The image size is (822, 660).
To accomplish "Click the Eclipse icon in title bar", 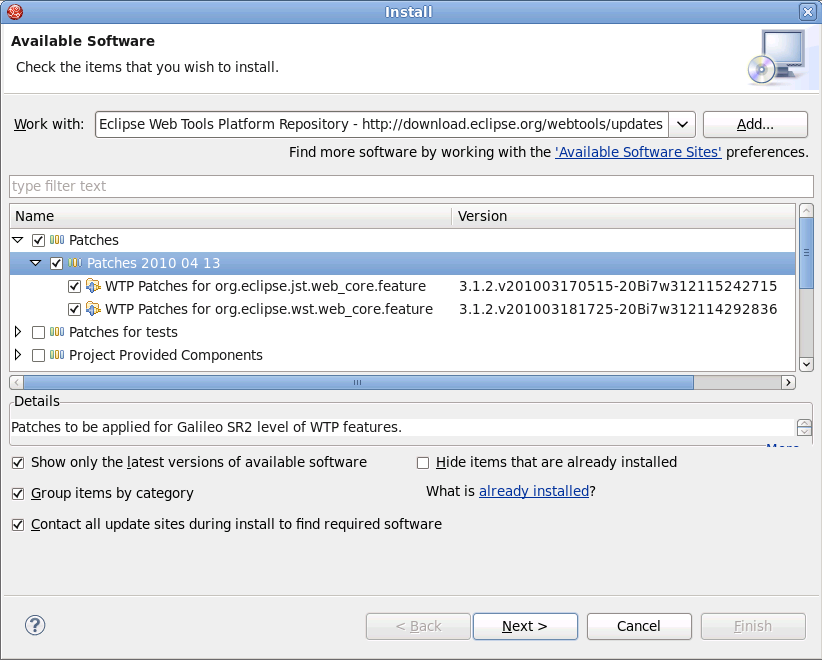I will [x=14, y=12].
